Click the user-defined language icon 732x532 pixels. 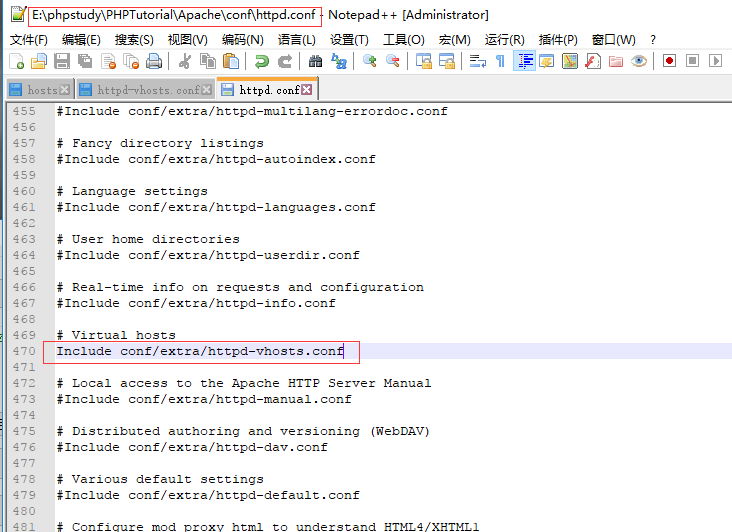547,61
